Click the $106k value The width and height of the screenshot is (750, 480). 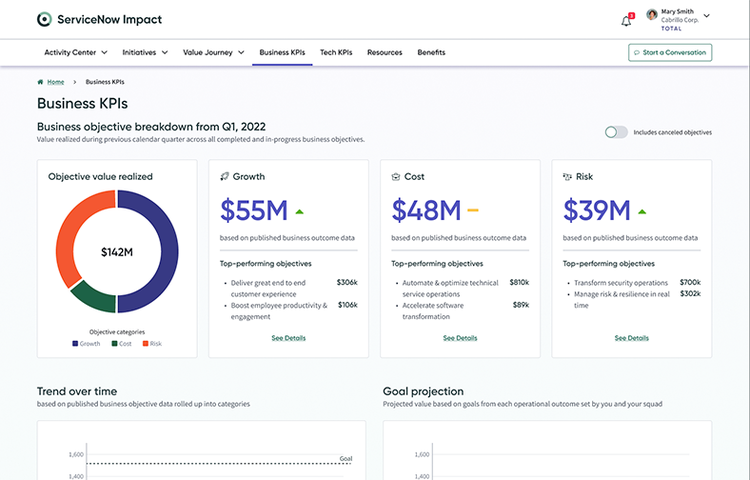click(x=348, y=305)
